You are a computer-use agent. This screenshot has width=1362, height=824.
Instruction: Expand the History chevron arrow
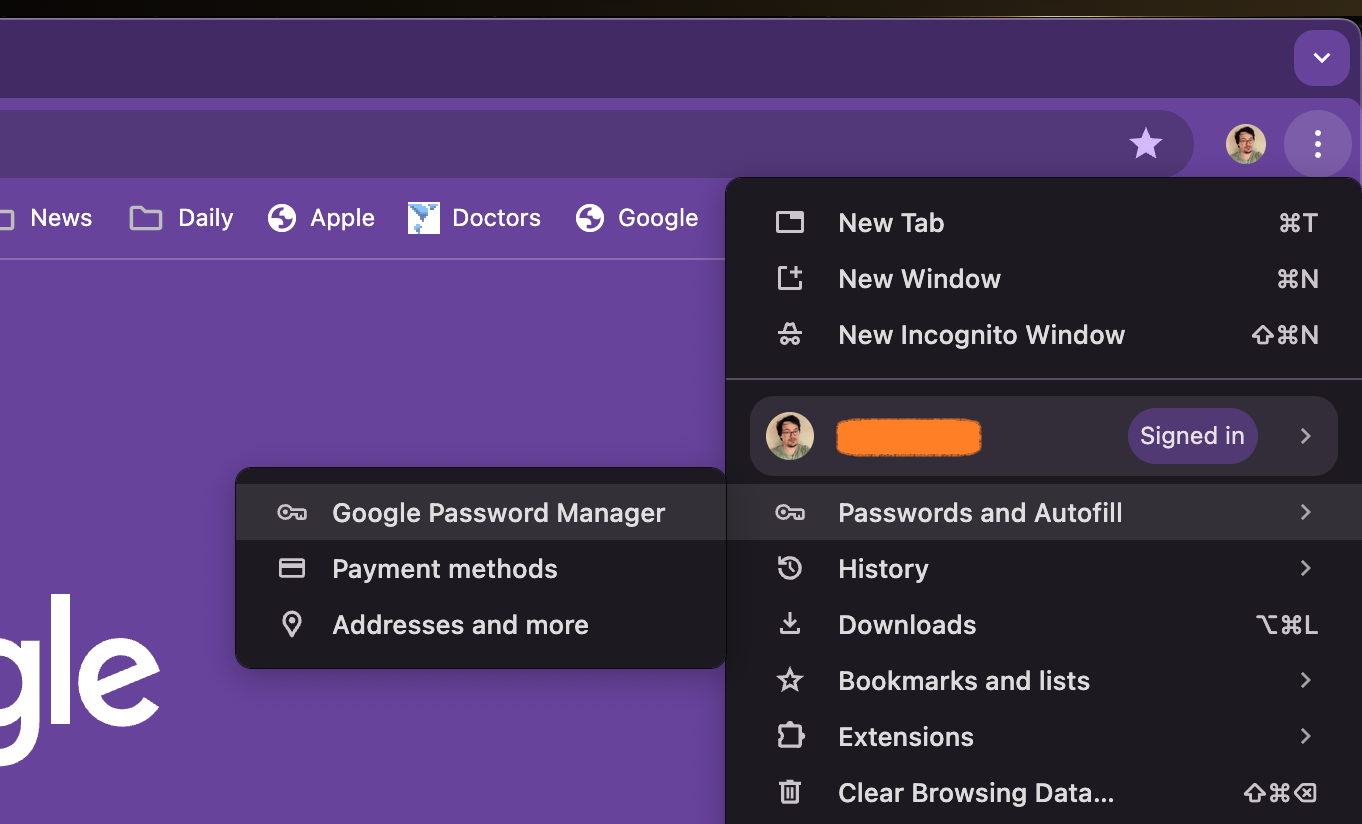[1305, 568]
